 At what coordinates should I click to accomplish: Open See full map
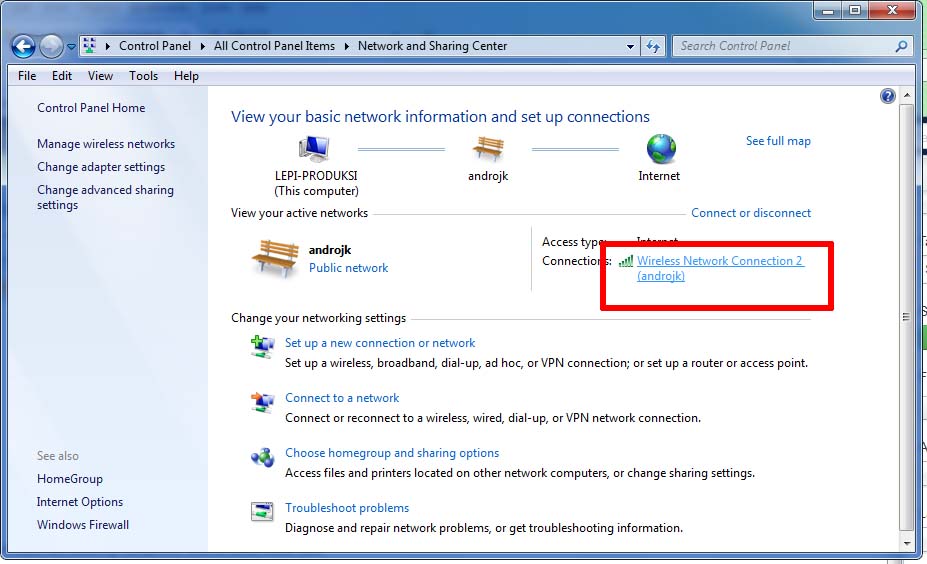pyautogui.click(x=778, y=141)
